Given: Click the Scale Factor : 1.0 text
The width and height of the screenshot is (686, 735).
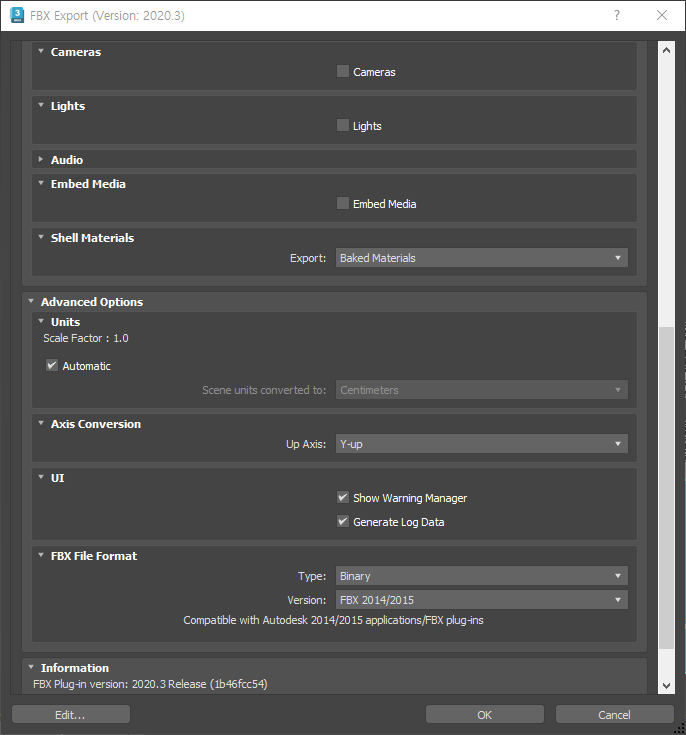Looking at the screenshot, I should pos(86,338).
